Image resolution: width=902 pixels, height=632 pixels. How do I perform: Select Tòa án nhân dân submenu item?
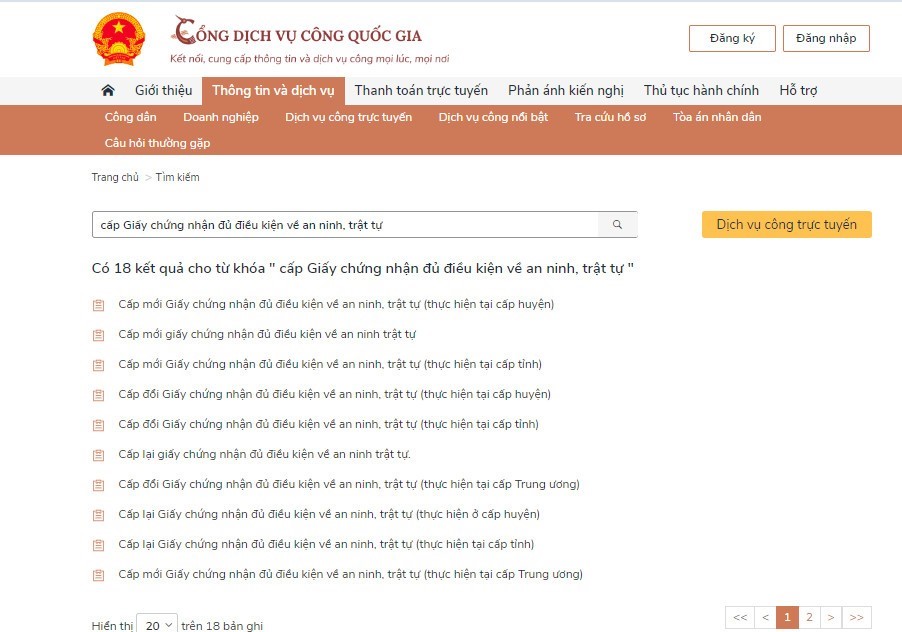[717, 117]
